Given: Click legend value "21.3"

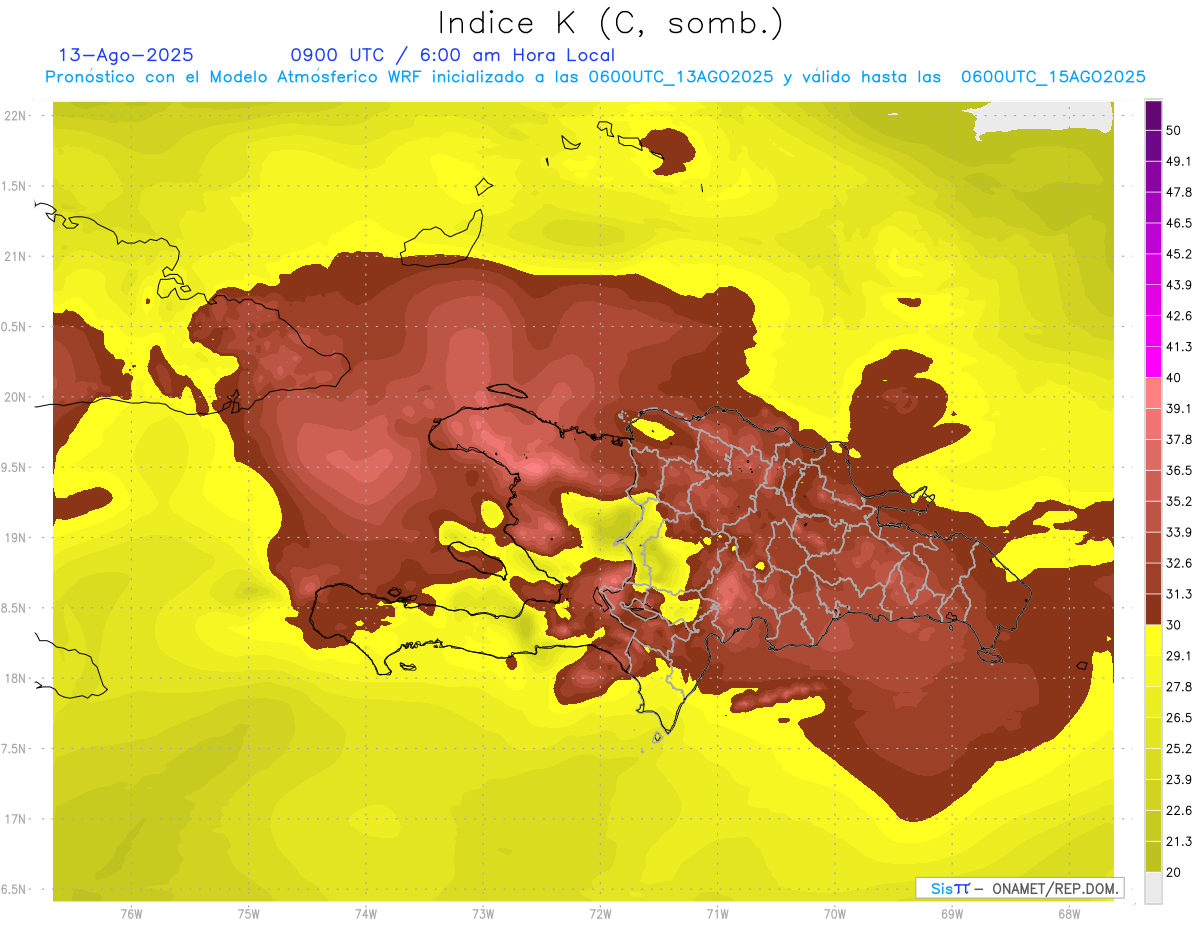Looking at the screenshot, I should 1179,842.
